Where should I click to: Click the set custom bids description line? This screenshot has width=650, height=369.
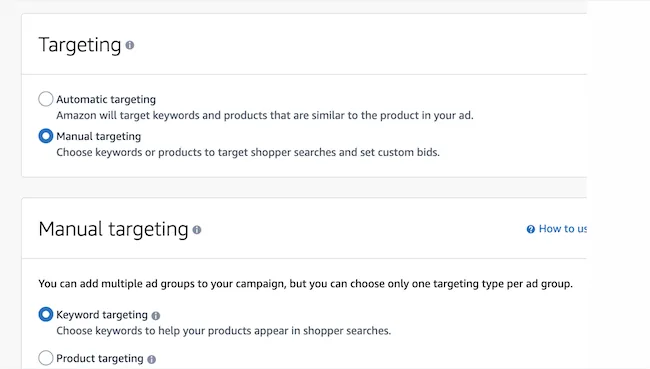tap(248, 152)
